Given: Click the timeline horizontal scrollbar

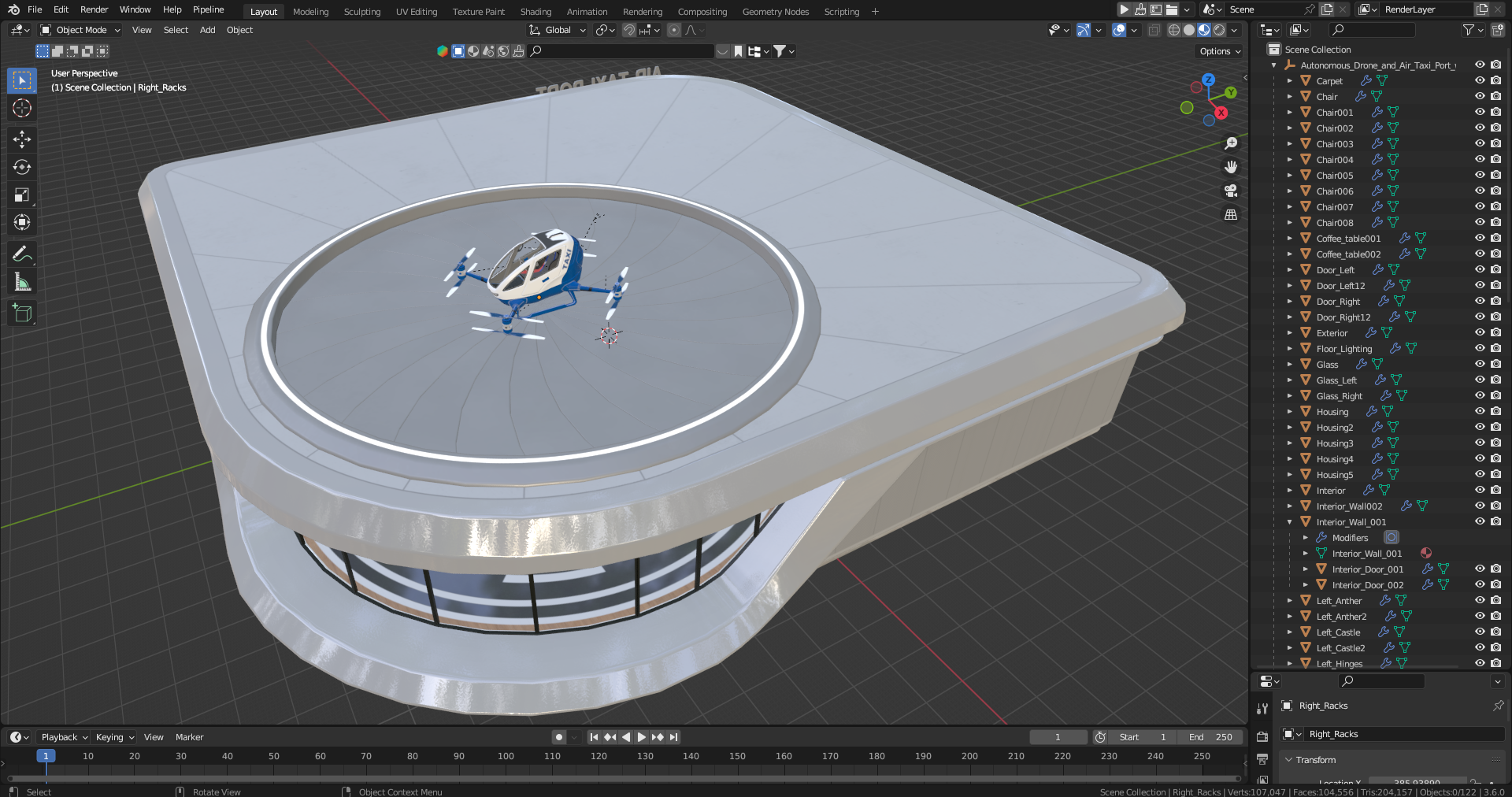Looking at the screenshot, I should click(623, 779).
